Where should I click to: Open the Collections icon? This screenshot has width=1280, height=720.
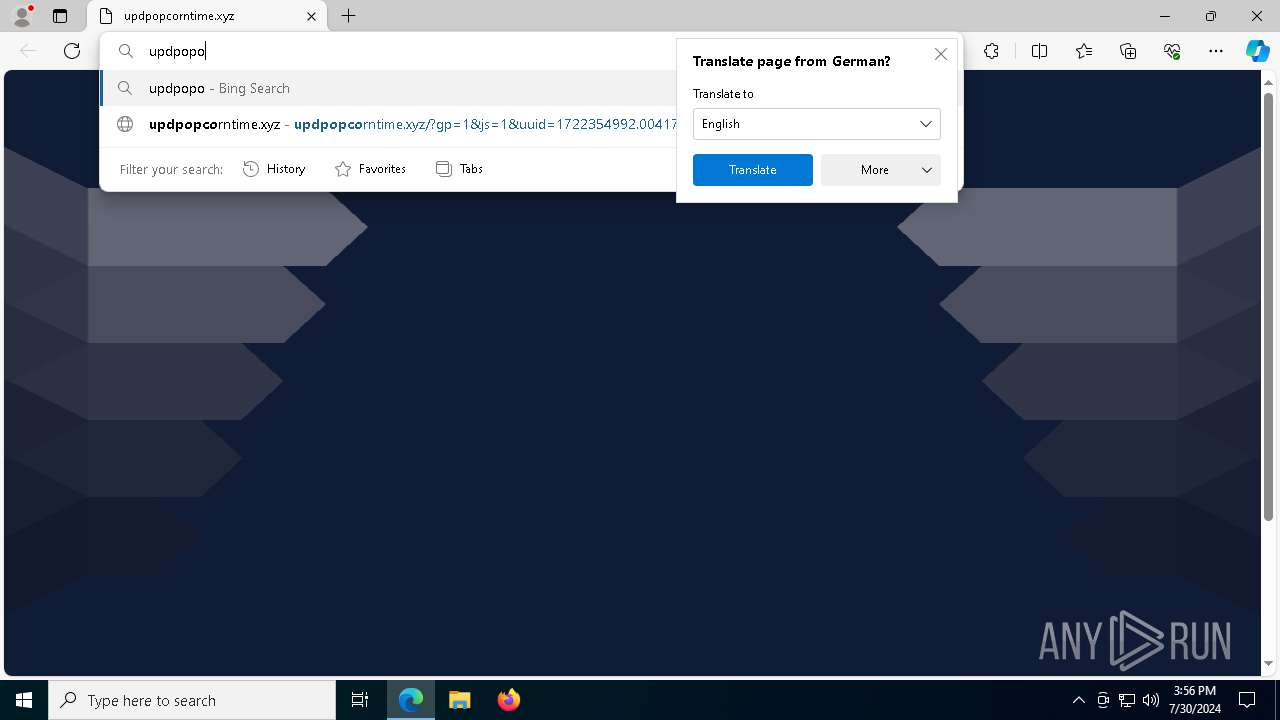pyautogui.click(x=1128, y=51)
